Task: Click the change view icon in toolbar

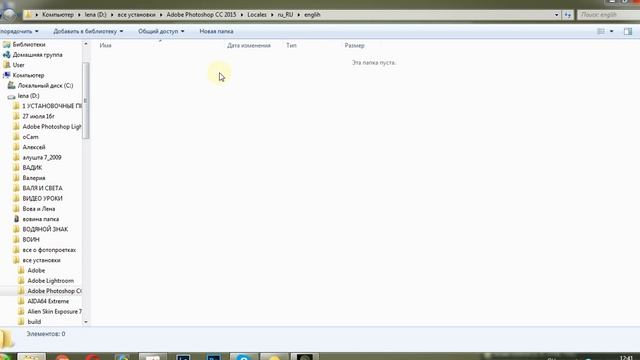Action: point(601,31)
